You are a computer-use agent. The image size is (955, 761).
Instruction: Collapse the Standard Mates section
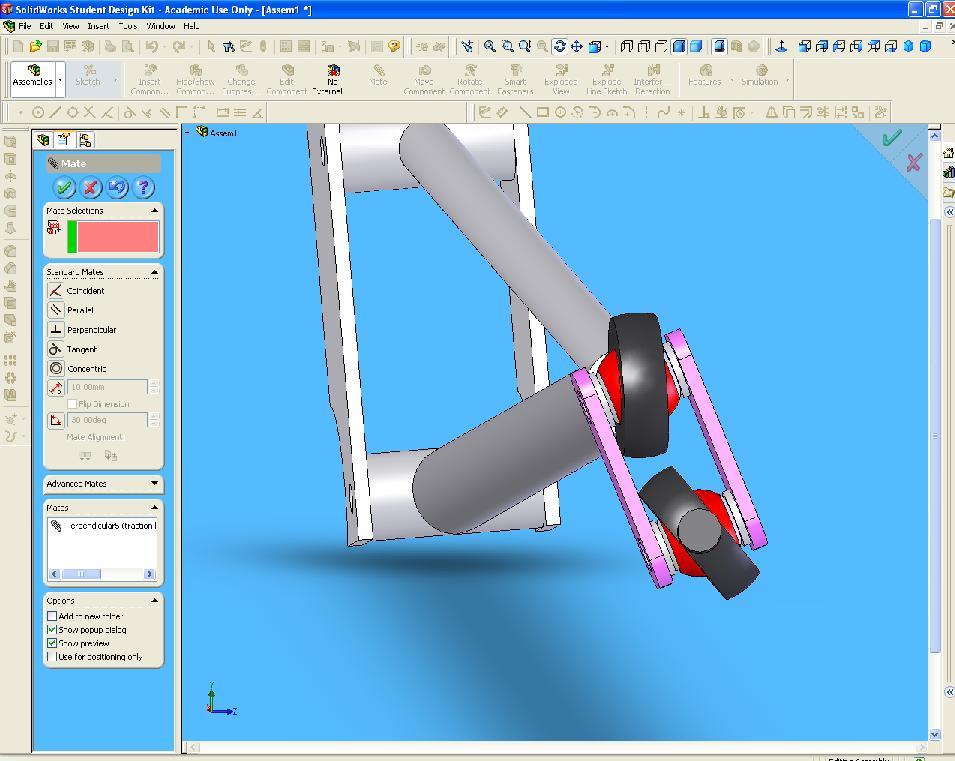154,272
